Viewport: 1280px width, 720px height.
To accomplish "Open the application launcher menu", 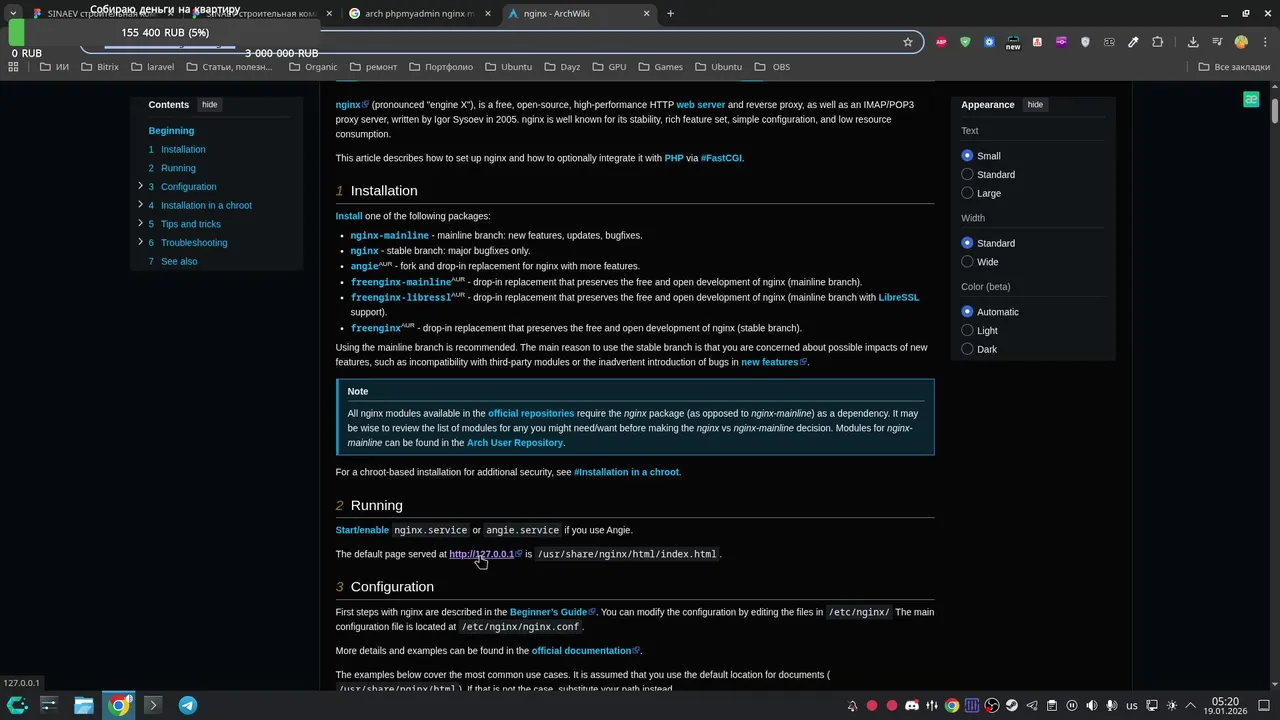I will click(17, 705).
